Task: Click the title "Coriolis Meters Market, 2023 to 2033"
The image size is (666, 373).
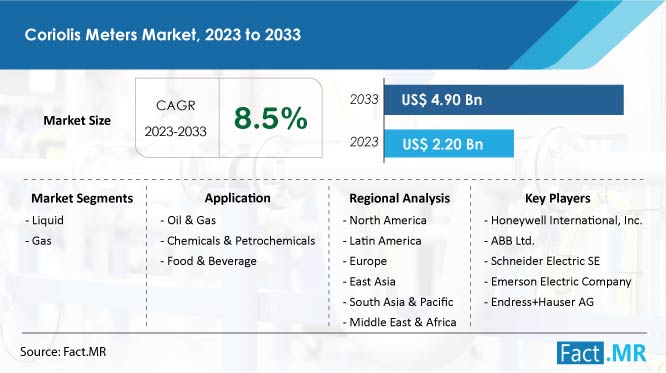Action: tap(163, 34)
